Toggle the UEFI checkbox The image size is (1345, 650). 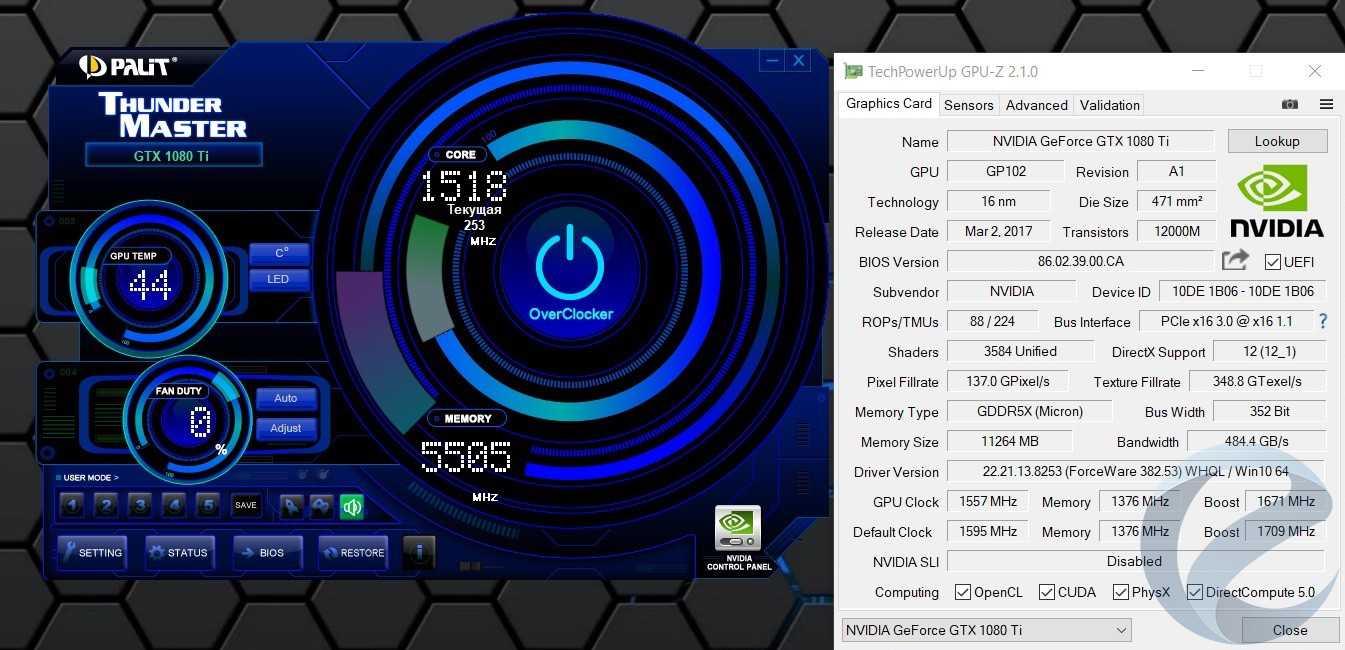tap(1272, 262)
